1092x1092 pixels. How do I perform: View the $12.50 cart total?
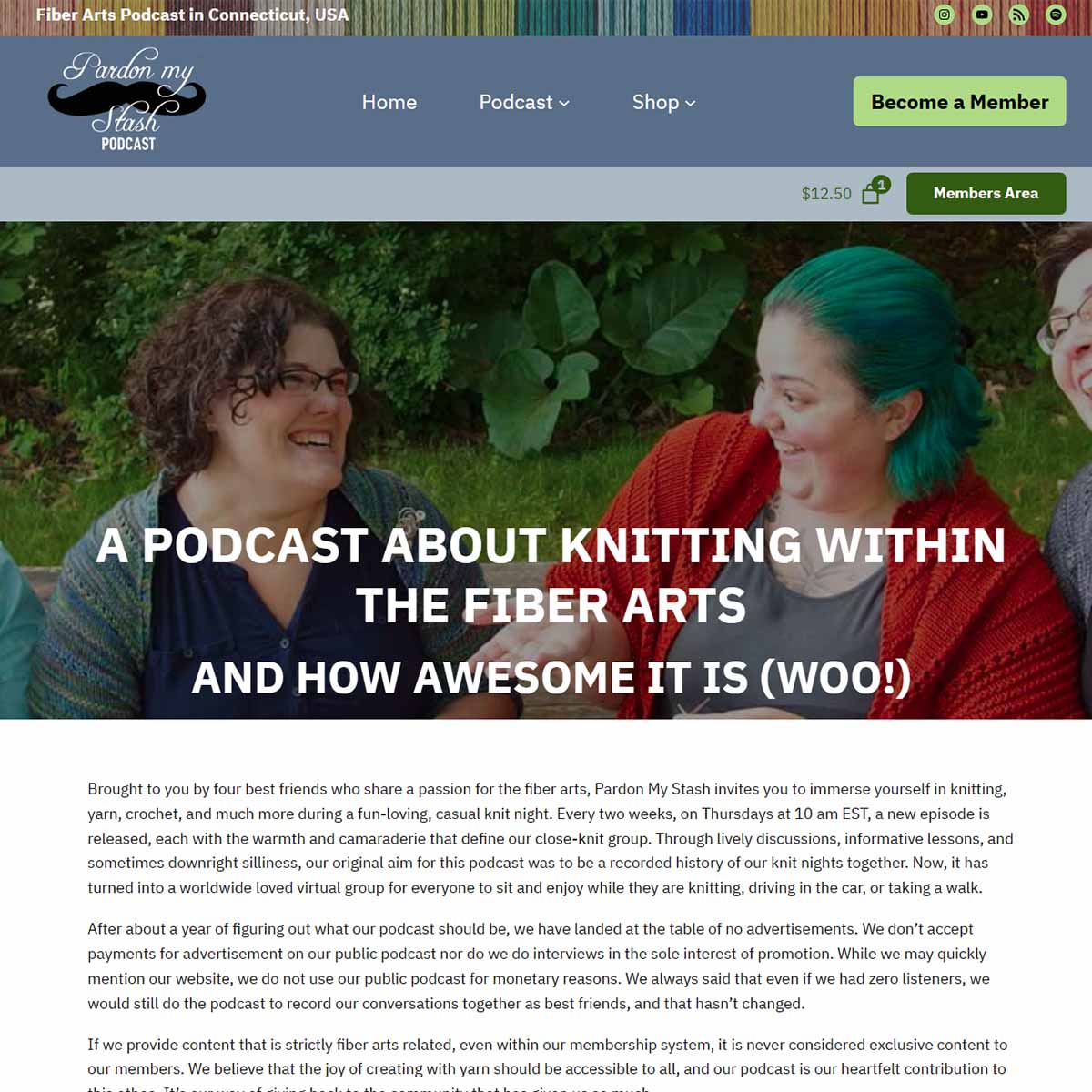point(826,194)
